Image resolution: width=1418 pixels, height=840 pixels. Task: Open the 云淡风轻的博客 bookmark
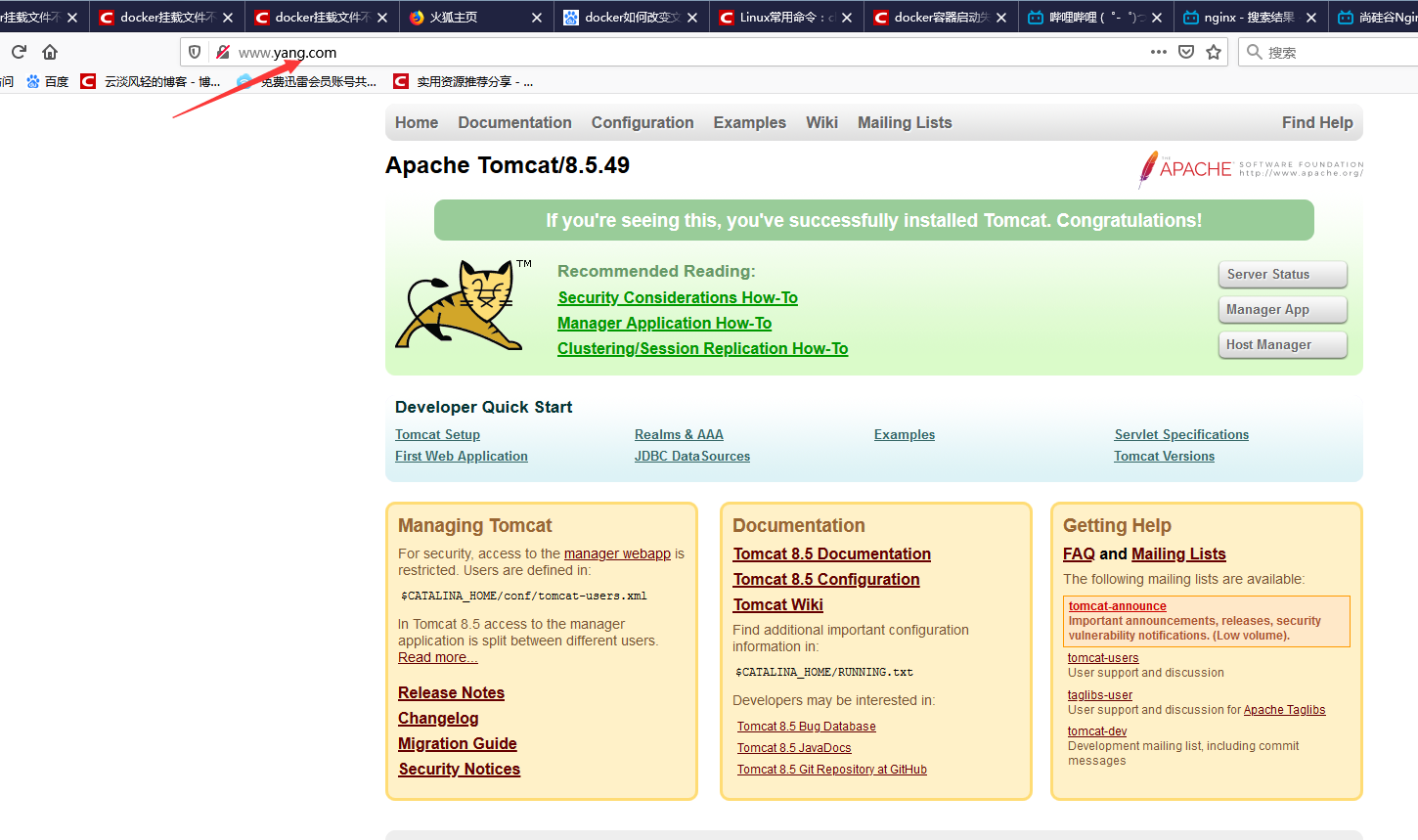point(151,82)
